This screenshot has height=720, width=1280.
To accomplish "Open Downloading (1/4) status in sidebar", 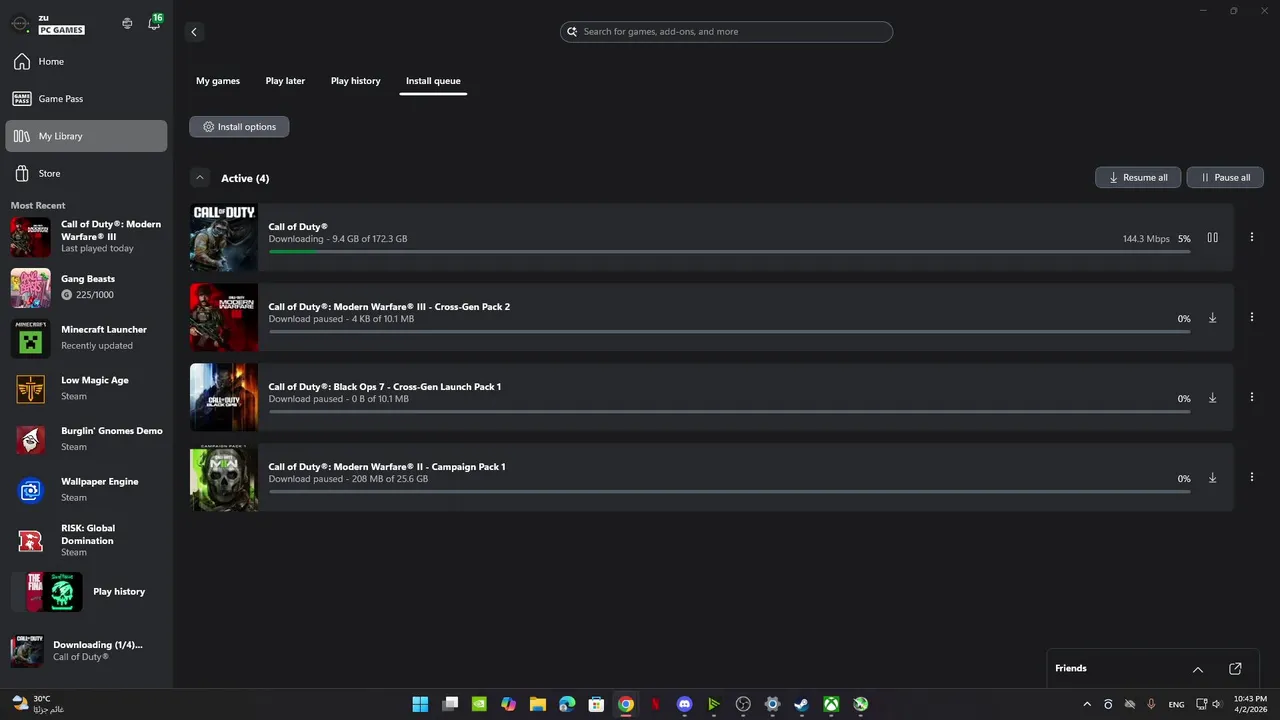I will point(86,651).
